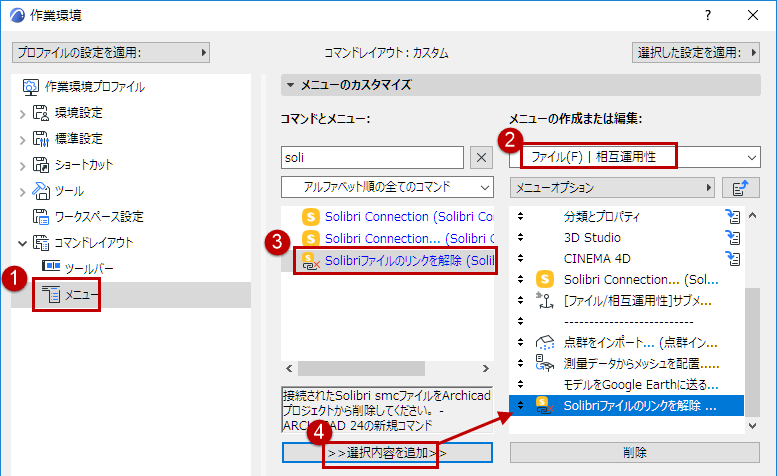777x476 pixels.
Task: Click the >>選択内容を追加>> button
Action: click(388, 453)
